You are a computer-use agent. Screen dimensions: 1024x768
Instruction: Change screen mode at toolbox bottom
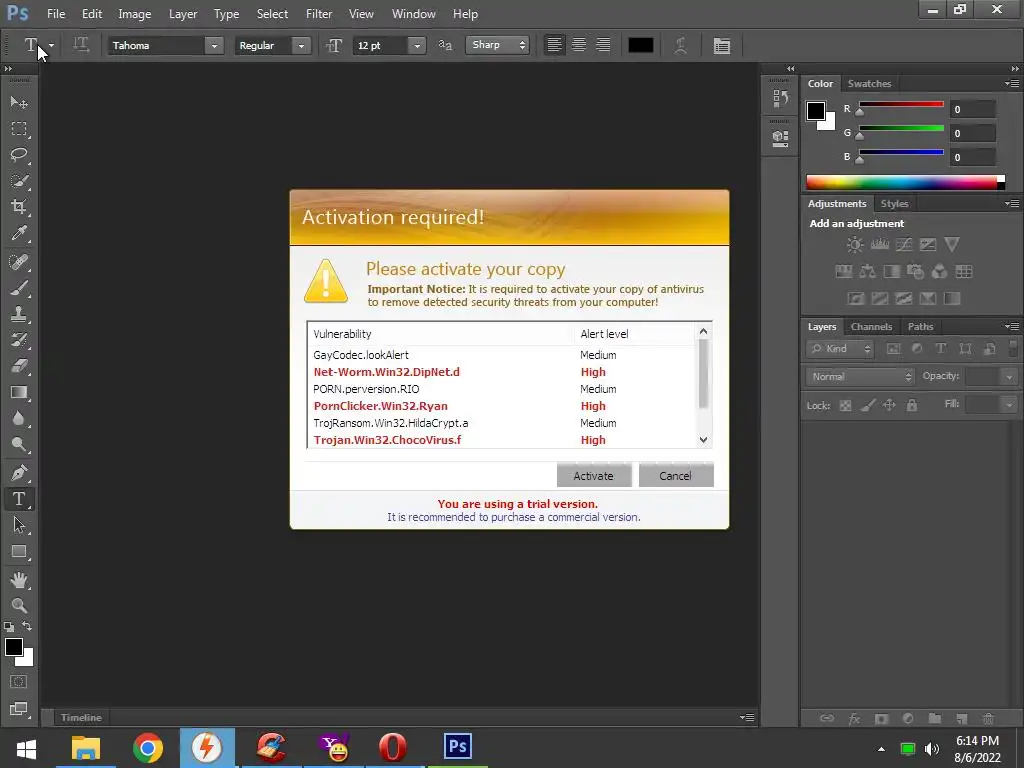point(19,709)
